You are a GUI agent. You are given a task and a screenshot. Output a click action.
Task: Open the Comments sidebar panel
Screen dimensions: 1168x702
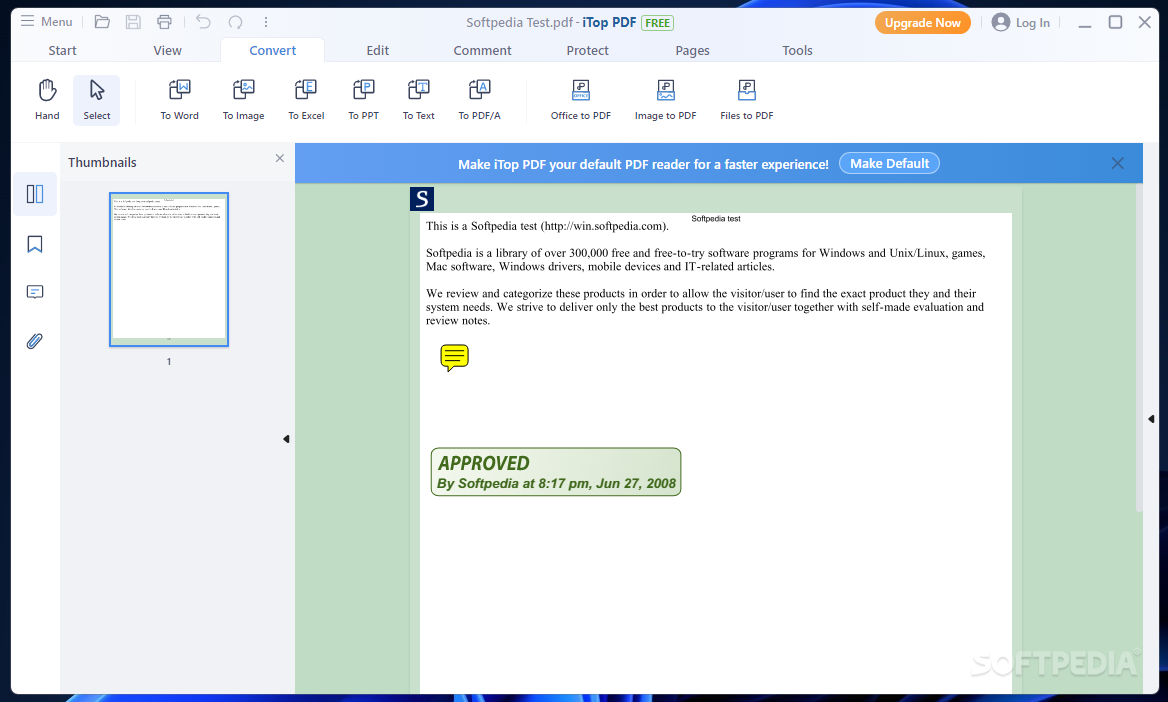click(x=35, y=291)
